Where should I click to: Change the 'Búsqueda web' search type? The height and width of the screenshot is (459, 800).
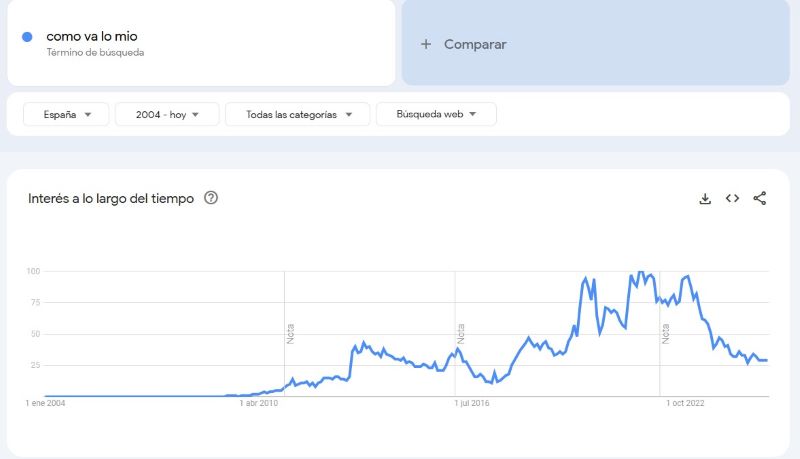pyautogui.click(x=436, y=114)
